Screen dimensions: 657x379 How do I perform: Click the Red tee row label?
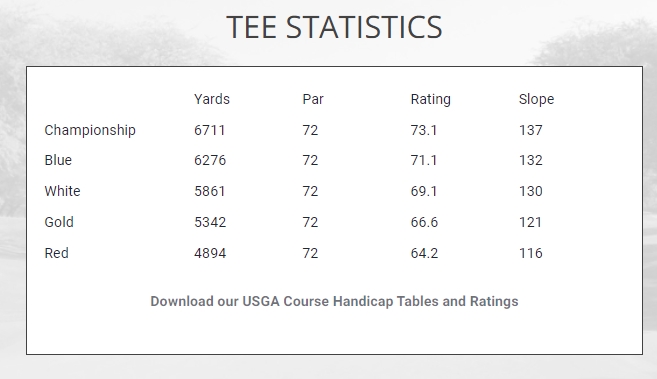(x=57, y=253)
